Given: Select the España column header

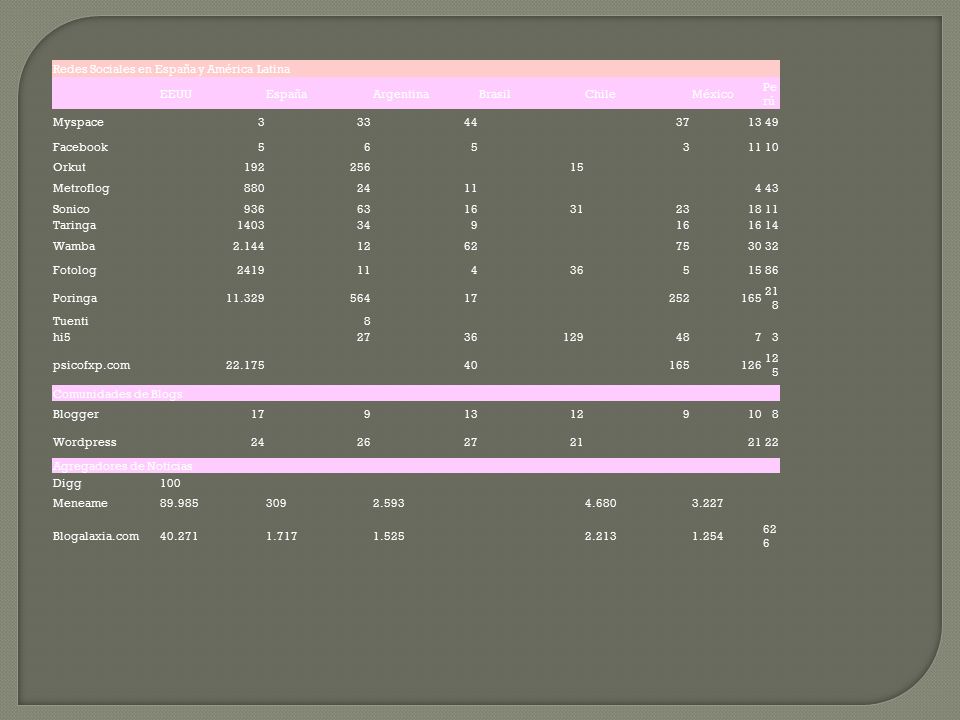Looking at the screenshot, I should click(287, 94).
